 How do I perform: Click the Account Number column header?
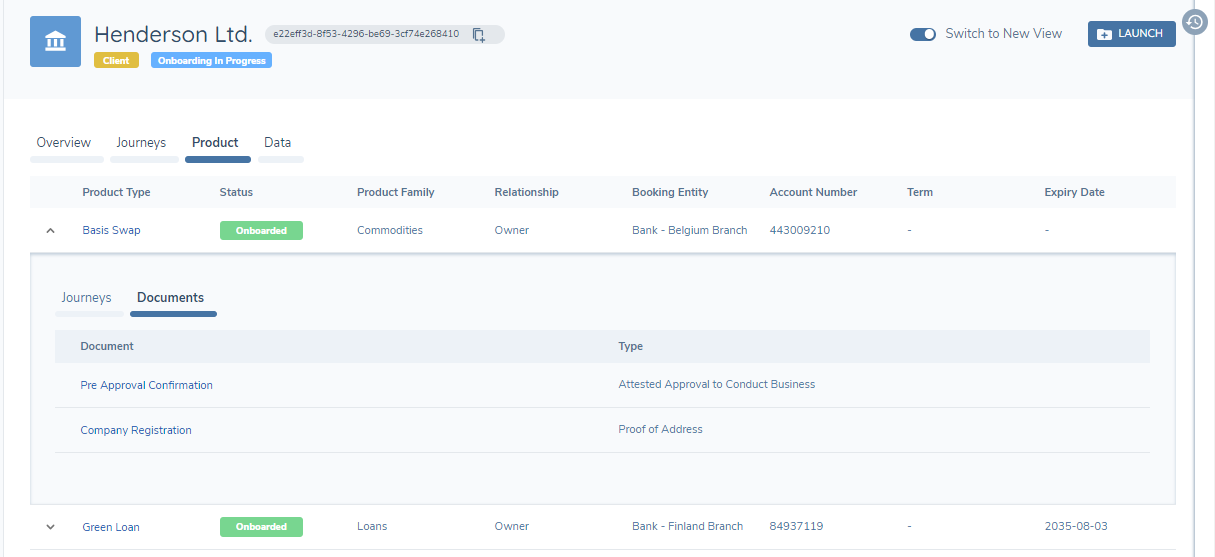click(813, 192)
